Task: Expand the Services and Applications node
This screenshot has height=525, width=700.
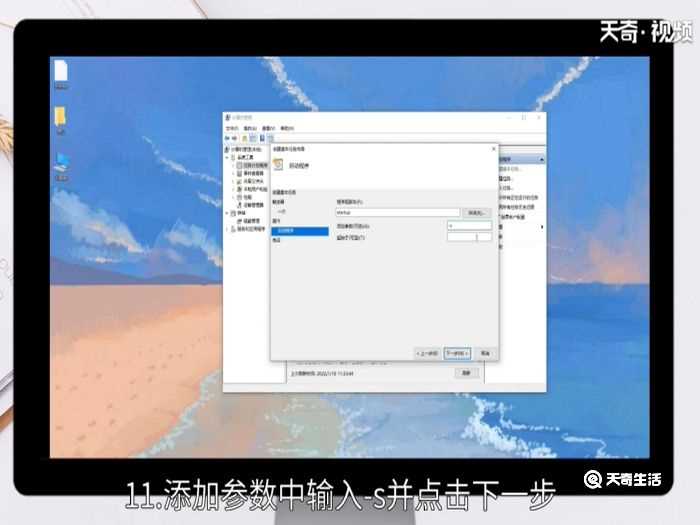Action: pos(228,229)
